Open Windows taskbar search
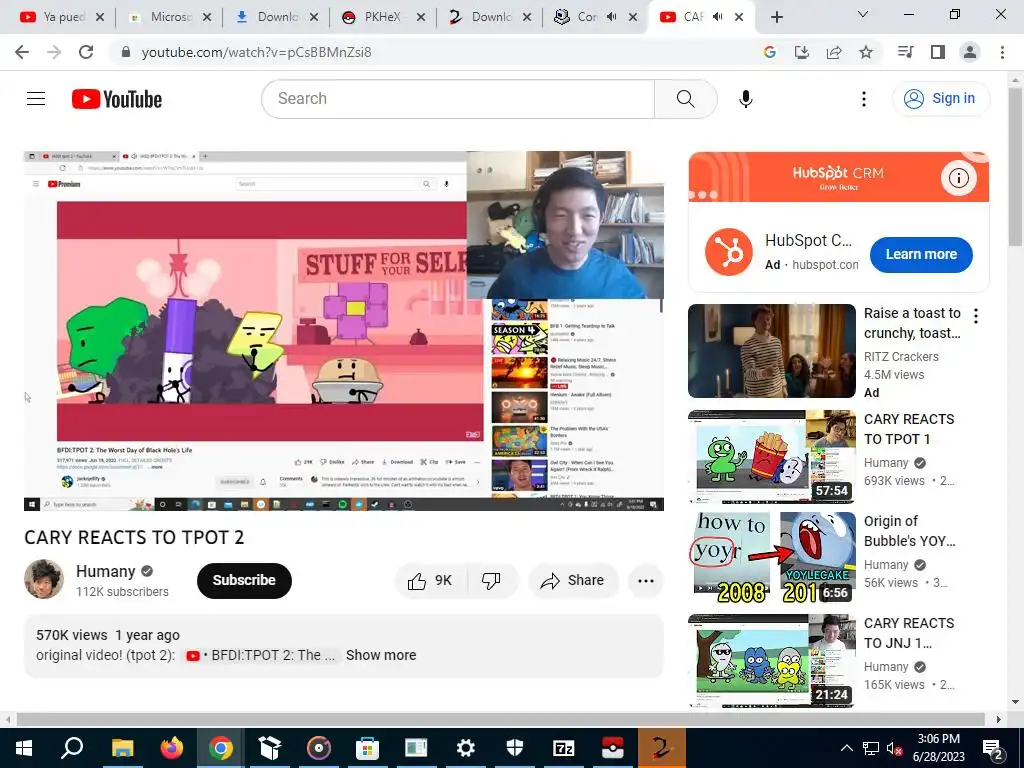The height and width of the screenshot is (768, 1024). pos(72,748)
